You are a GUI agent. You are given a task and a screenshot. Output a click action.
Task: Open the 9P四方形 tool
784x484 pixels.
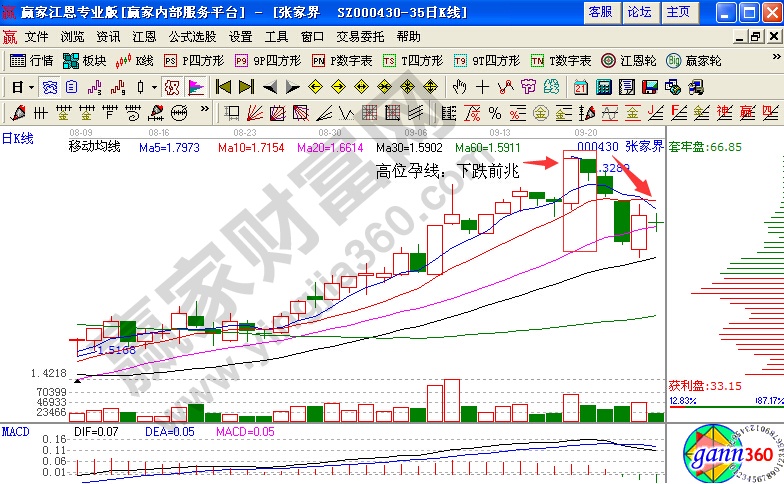point(268,61)
